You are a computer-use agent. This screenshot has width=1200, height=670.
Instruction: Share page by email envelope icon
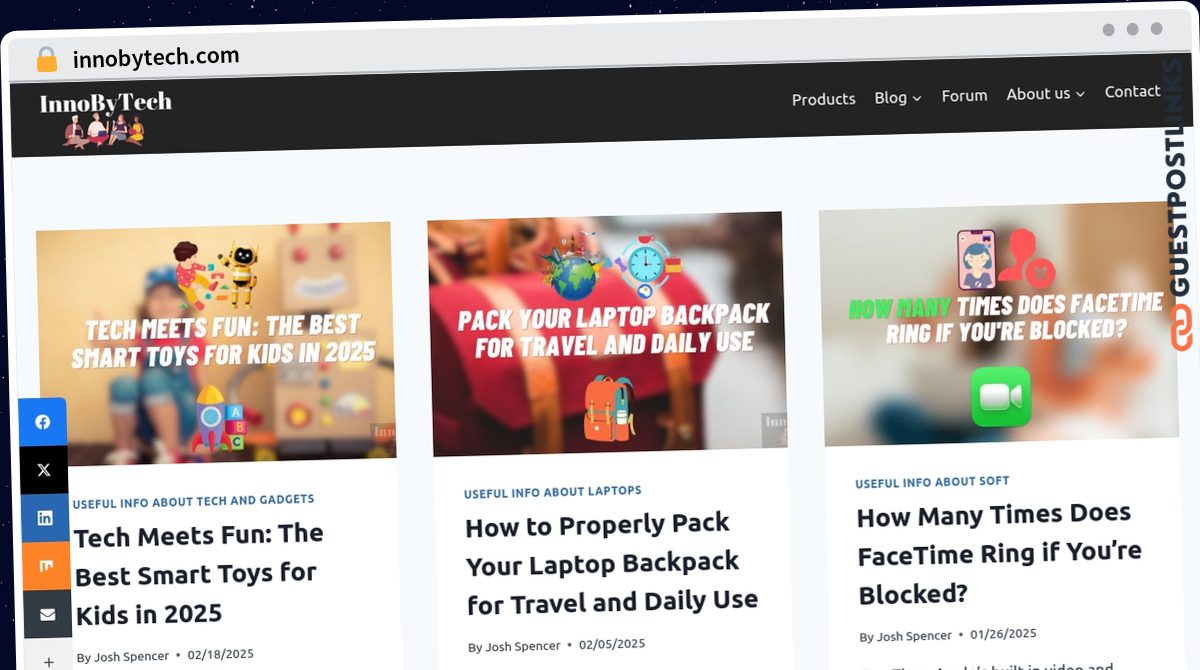(47, 614)
